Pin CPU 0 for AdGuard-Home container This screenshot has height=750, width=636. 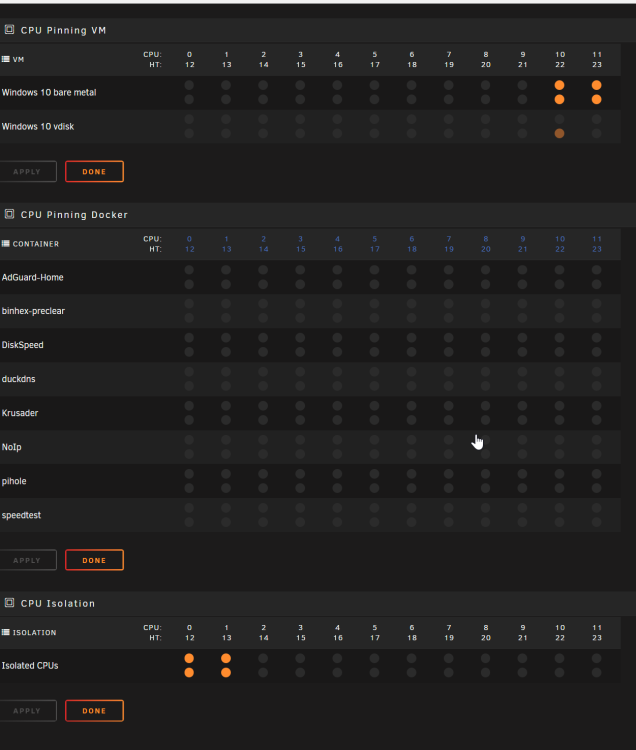tap(189, 270)
